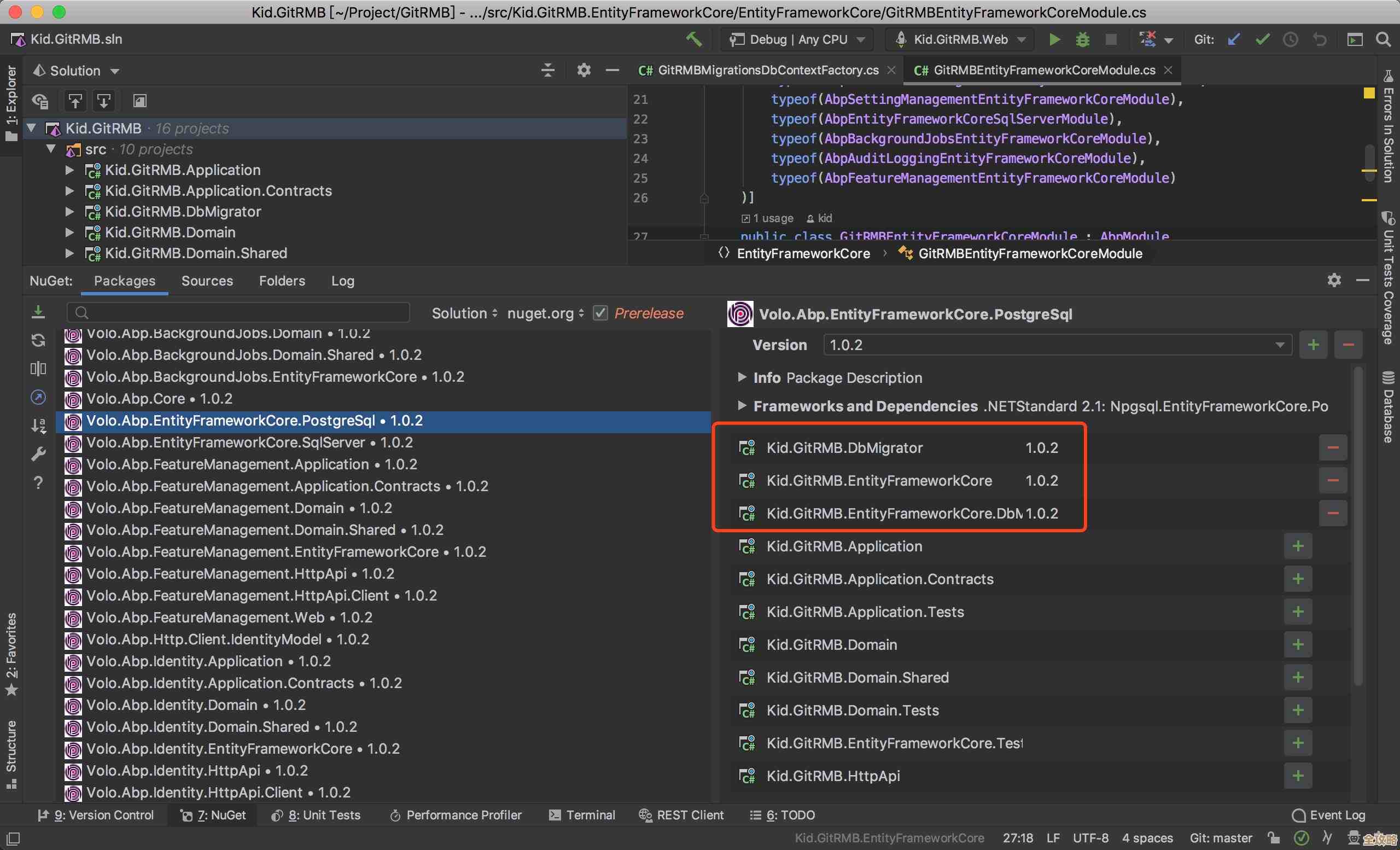
Task: Click the NuGet wrench settings icon
Action: [38, 454]
